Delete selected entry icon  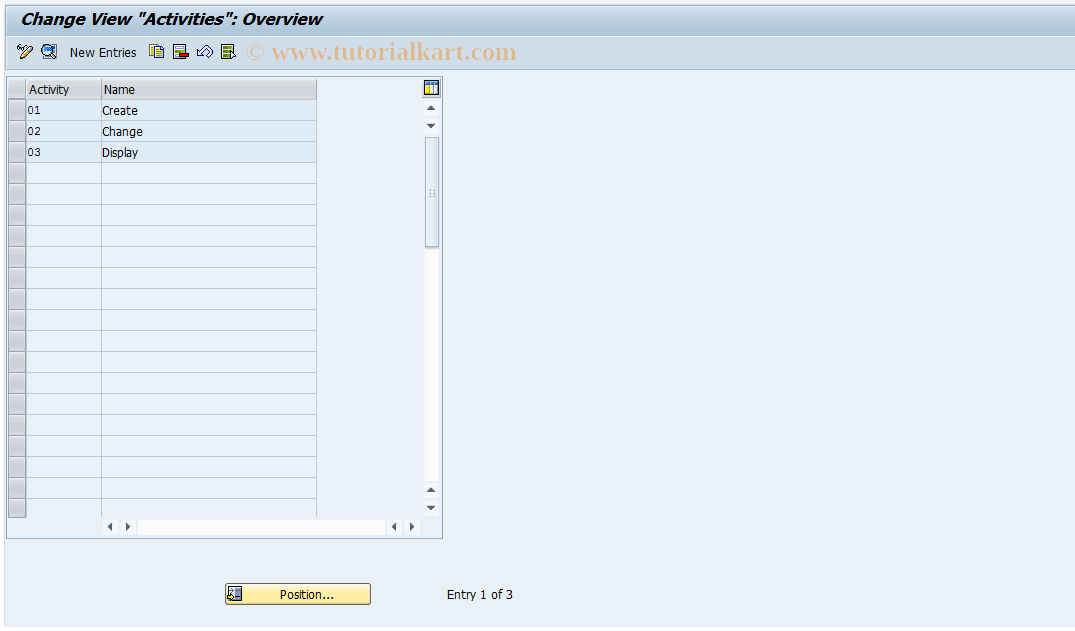coord(180,51)
